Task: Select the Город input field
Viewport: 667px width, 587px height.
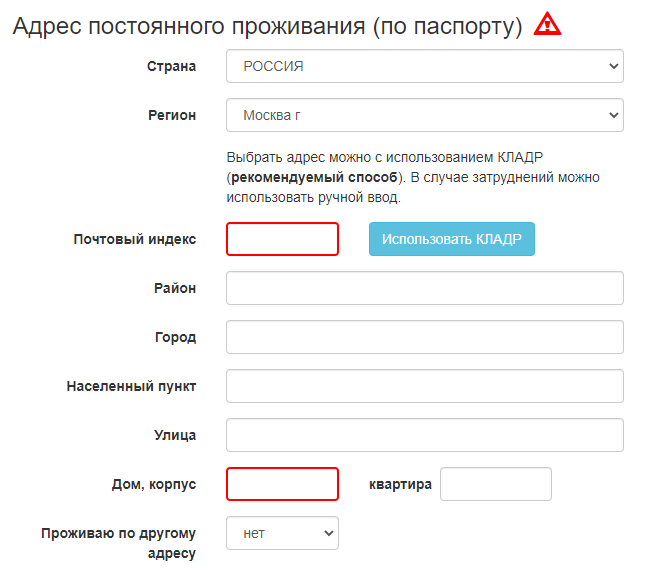Action: click(425, 337)
